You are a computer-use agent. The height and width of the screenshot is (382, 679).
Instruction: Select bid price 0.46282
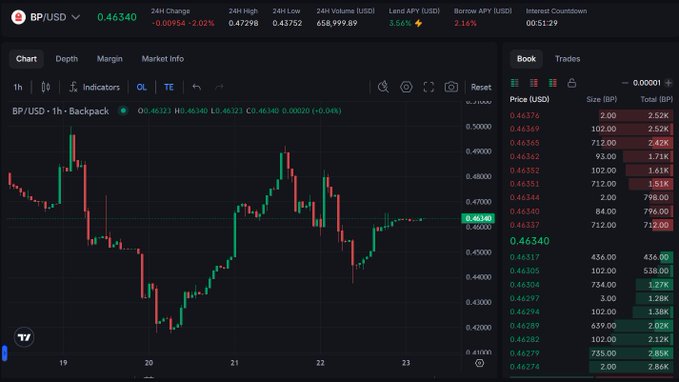pyautogui.click(x=524, y=340)
